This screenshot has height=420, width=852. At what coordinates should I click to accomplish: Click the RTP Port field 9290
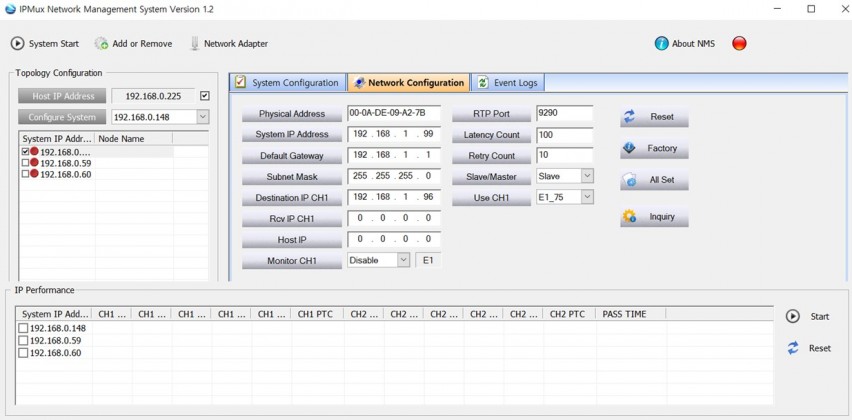(564, 113)
